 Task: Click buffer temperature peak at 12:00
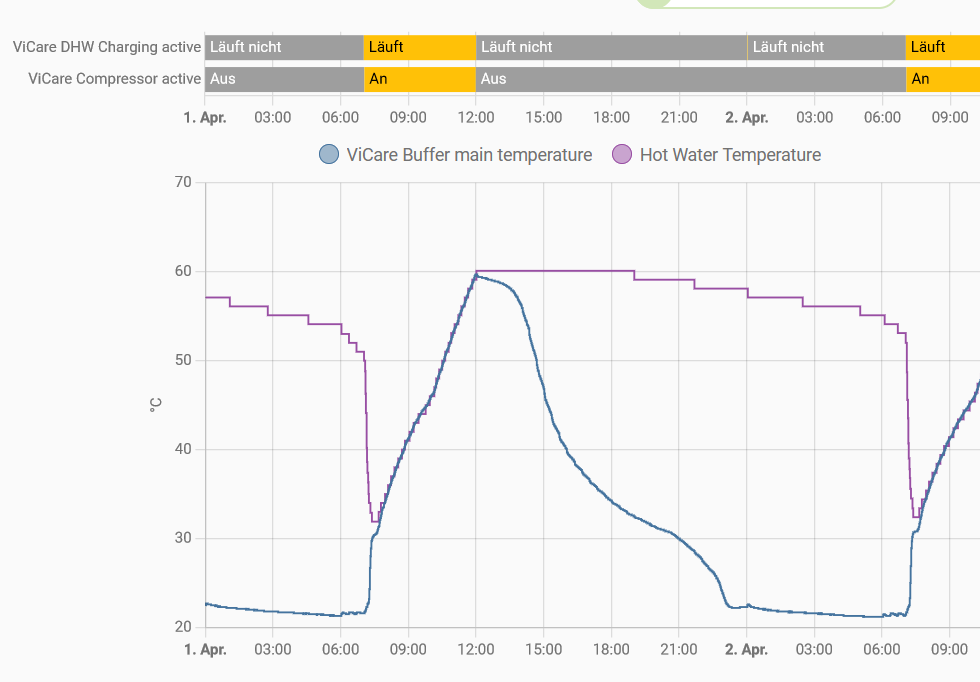coord(477,275)
